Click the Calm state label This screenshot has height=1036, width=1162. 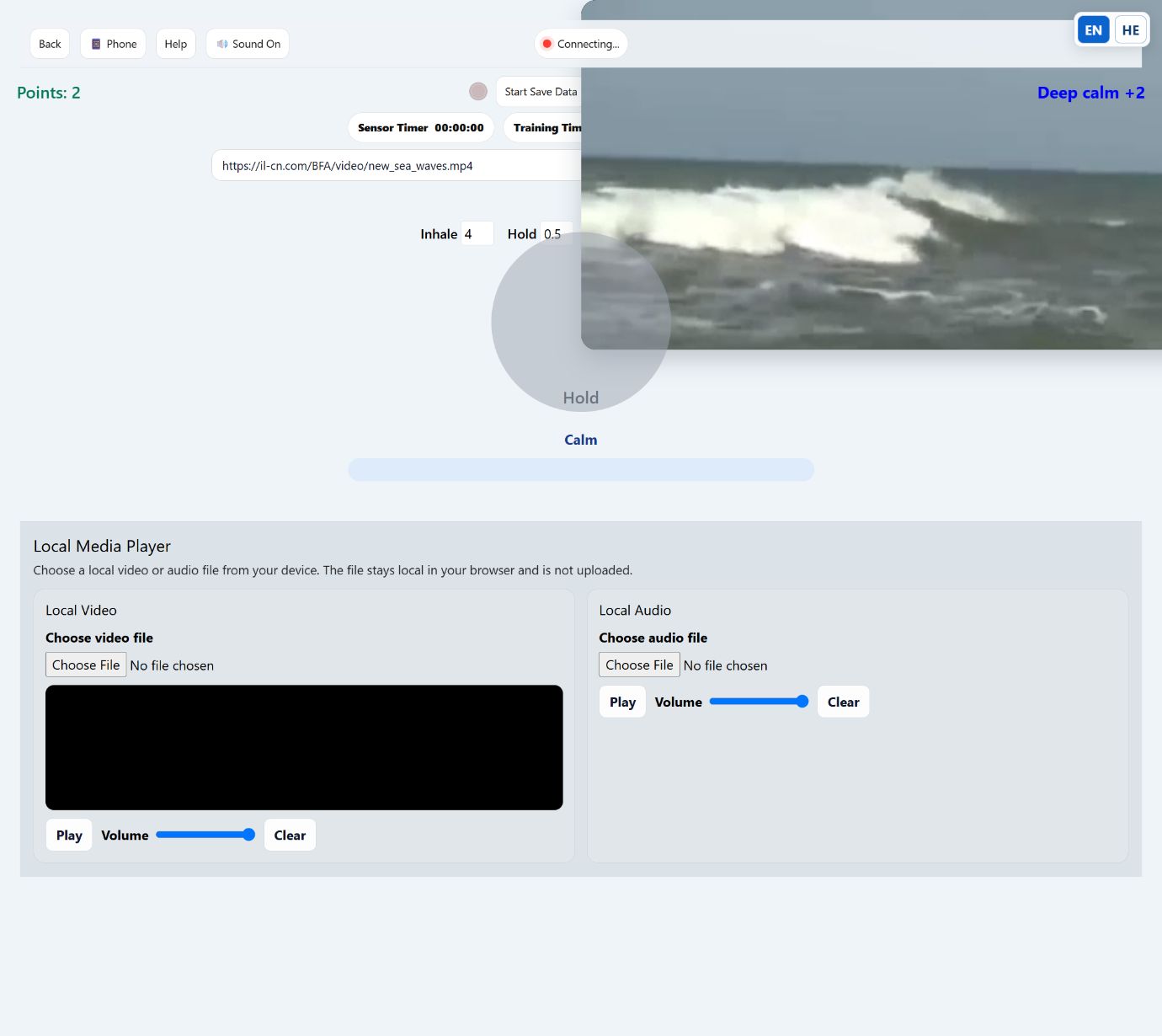click(x=581, y=440)
